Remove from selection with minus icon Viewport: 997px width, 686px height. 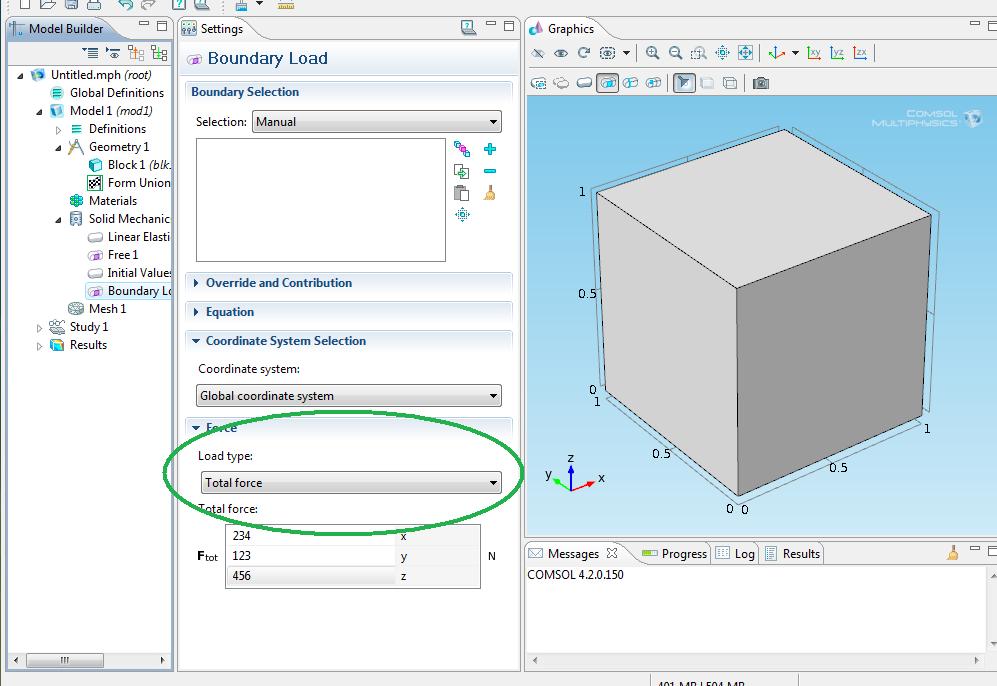[x=490, y=171]
